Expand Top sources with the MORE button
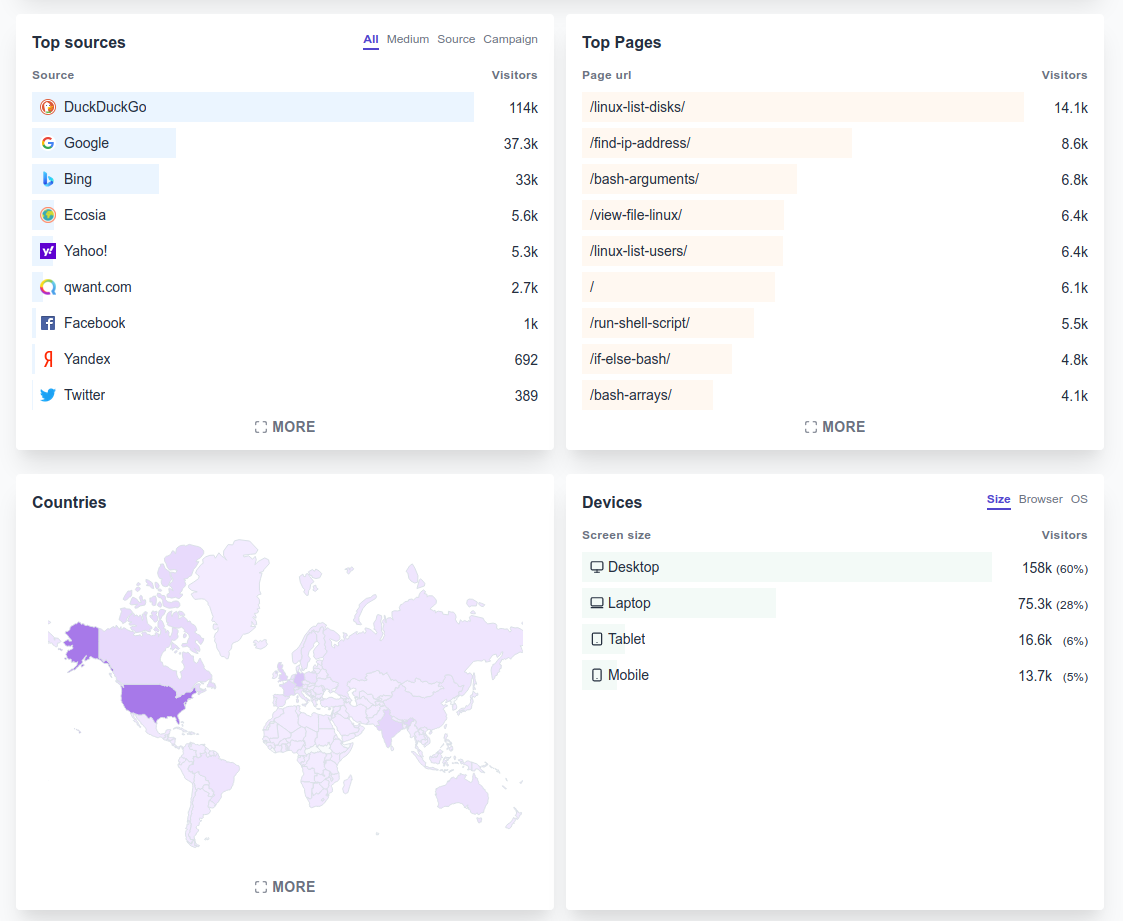The height and width of the screenshot is (921, 1123). (x=285, y=426)
